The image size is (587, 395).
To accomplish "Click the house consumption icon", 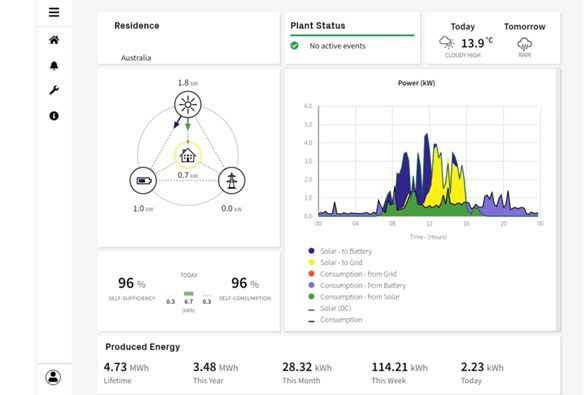I will 188,155.
